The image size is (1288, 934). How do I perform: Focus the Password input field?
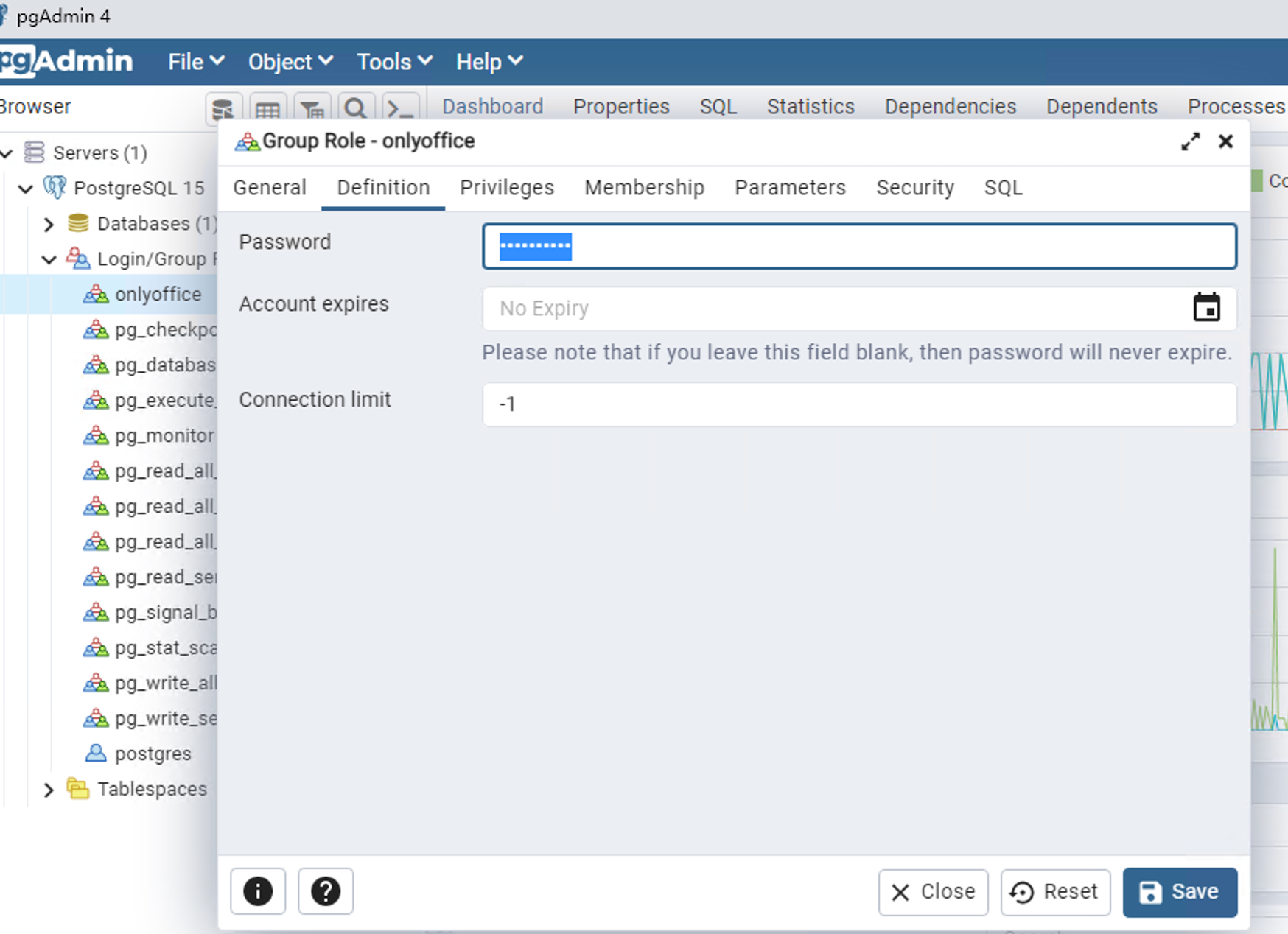click(859, 246)
